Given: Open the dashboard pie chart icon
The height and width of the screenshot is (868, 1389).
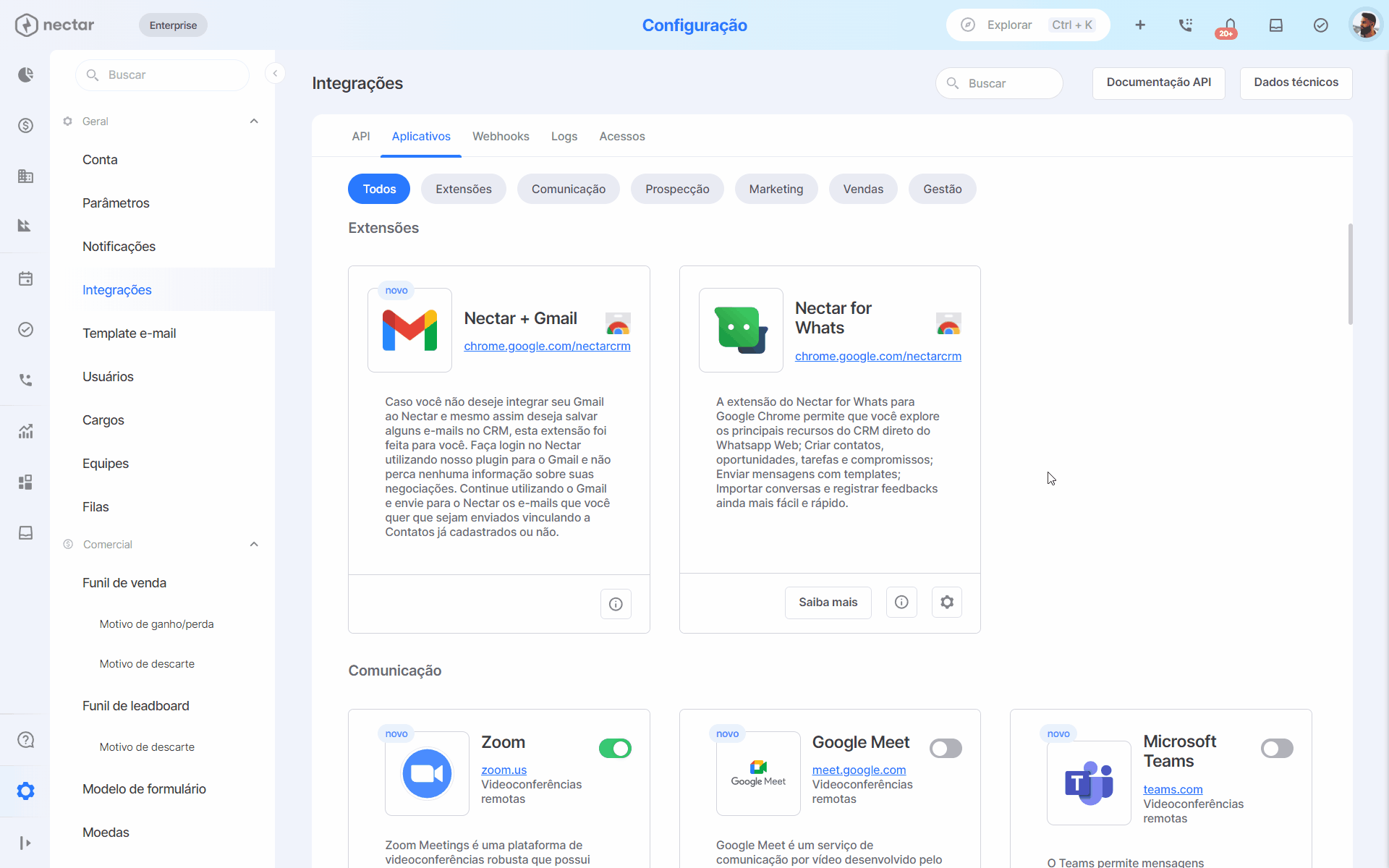Looking at the screenshot, I should 25,75.
